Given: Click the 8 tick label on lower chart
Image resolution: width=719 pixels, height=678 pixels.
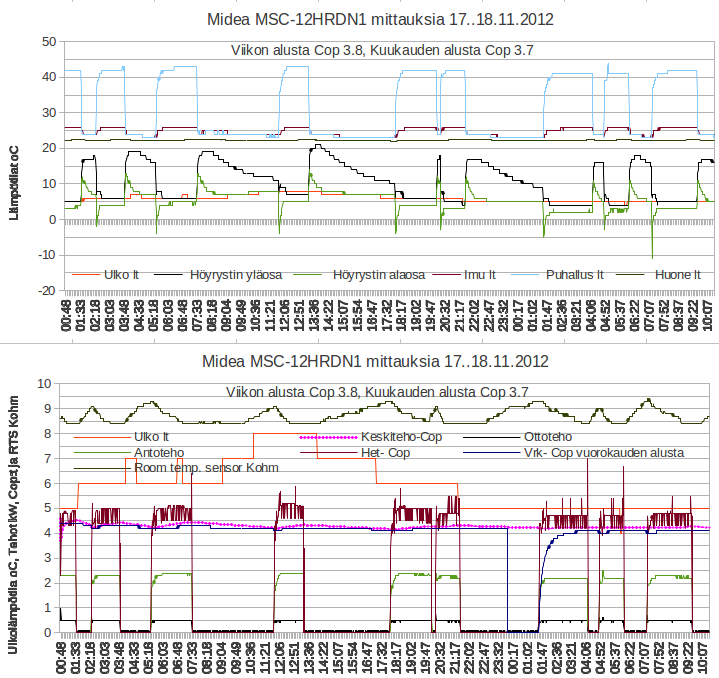Looking at the screenshot, I should click(48, 434).
